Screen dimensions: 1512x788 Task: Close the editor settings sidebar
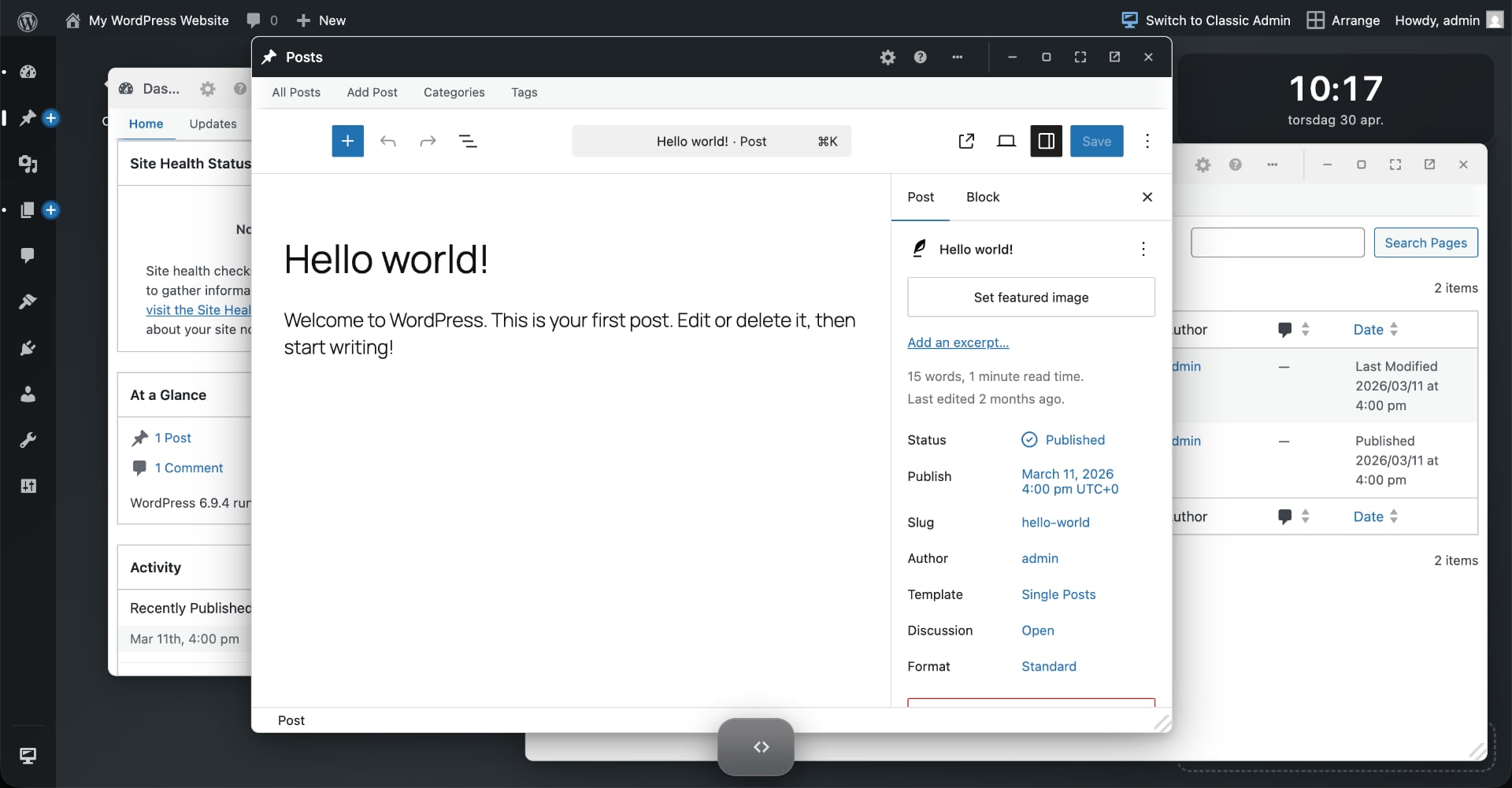coord(1147,197)
